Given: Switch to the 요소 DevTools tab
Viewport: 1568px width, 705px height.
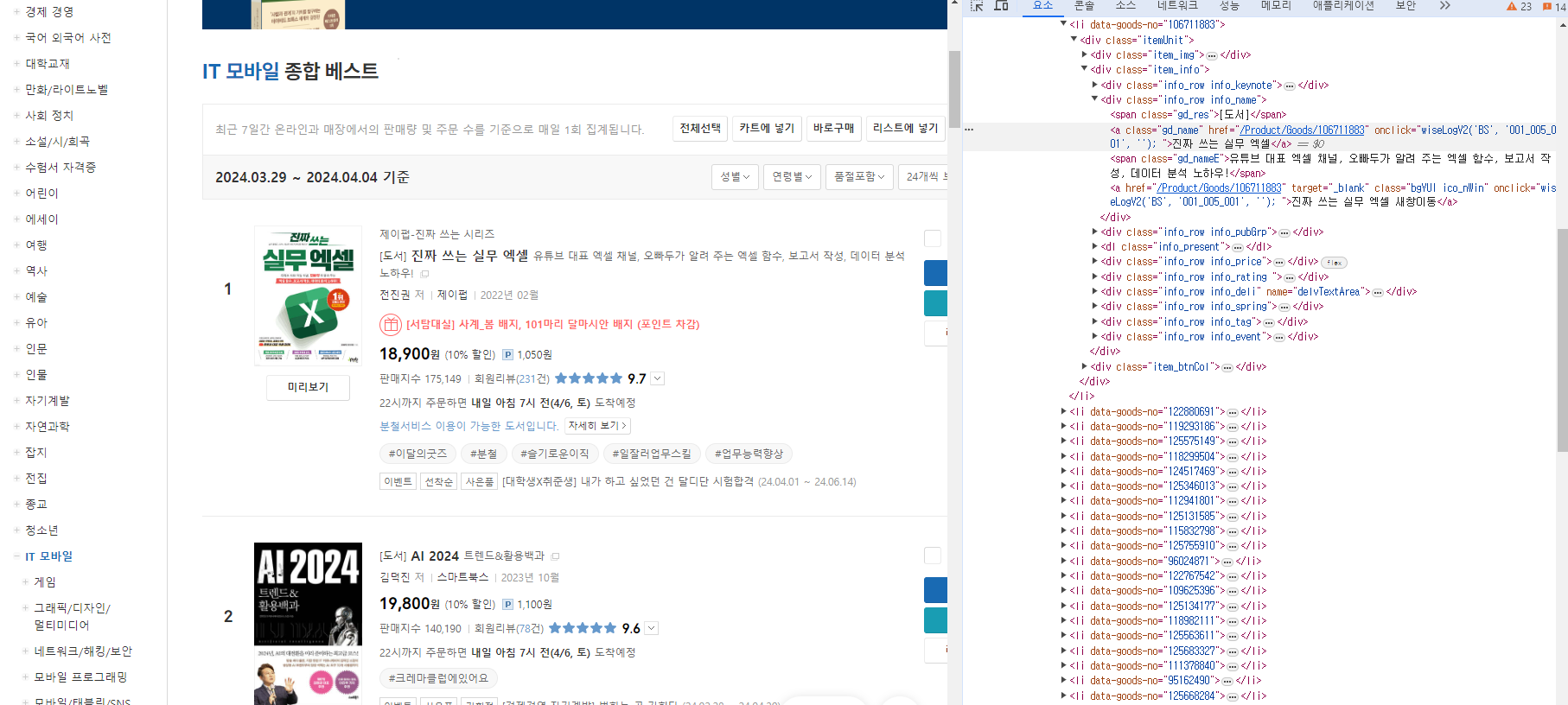Looking at the screenshot, I should (x=1043, y=6).
